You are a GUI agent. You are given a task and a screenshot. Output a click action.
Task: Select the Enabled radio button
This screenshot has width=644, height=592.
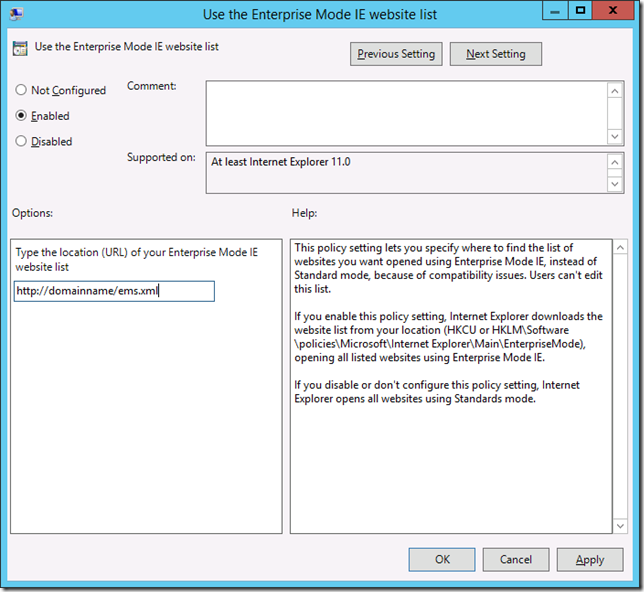[x=21, y=116]
